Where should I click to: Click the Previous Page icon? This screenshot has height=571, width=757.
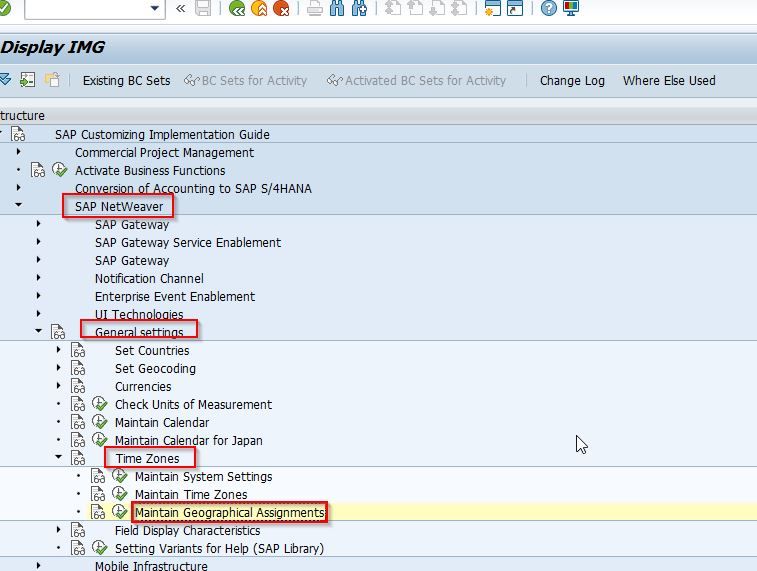pyautogui.click(x=415, y=8)
